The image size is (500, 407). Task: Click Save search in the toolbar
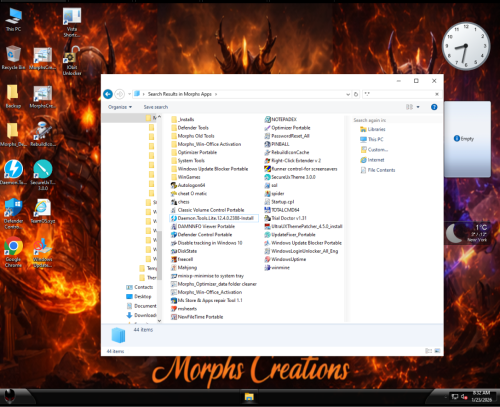(x=156, y=107)
